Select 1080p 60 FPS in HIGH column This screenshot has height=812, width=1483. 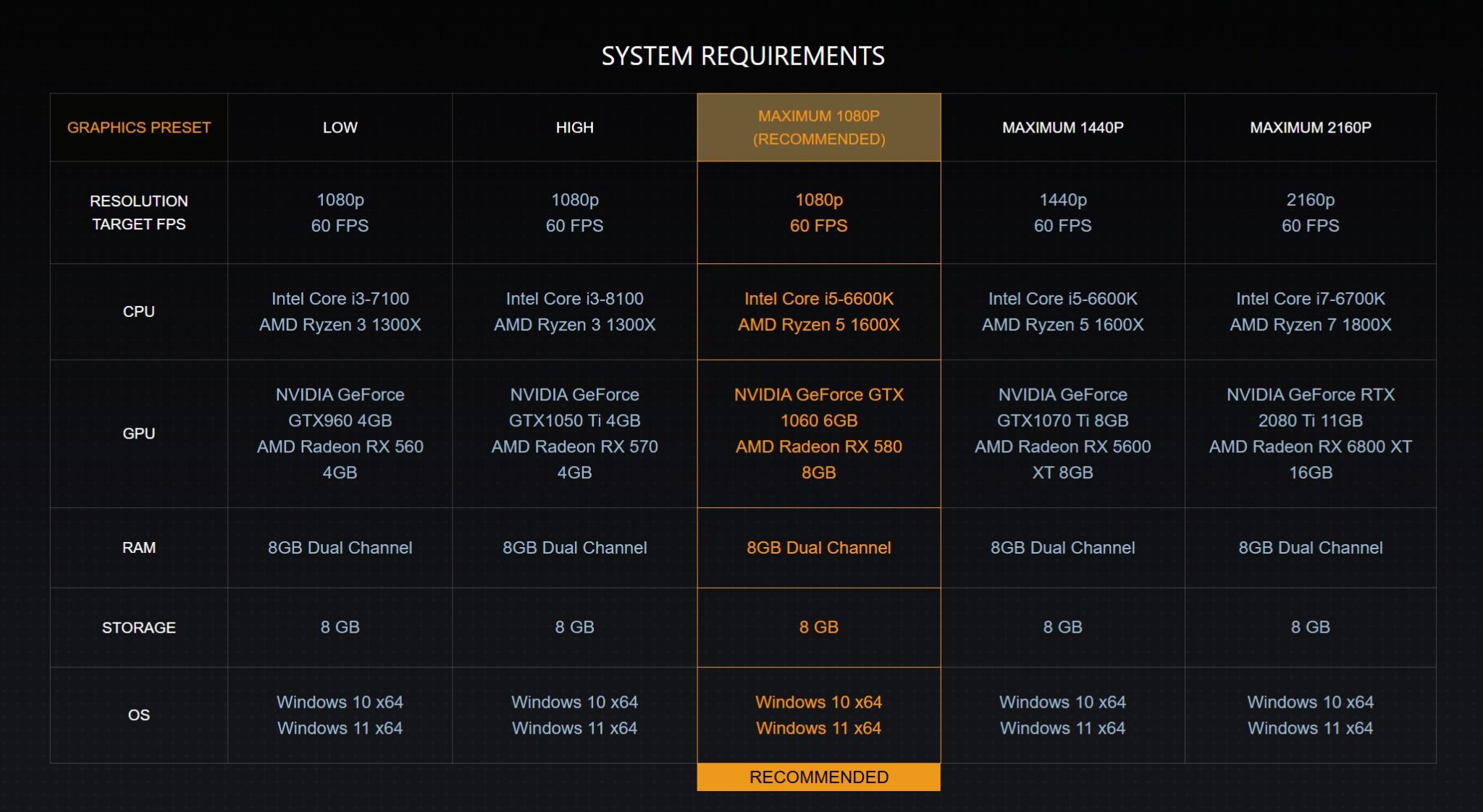tap(575, 213)
